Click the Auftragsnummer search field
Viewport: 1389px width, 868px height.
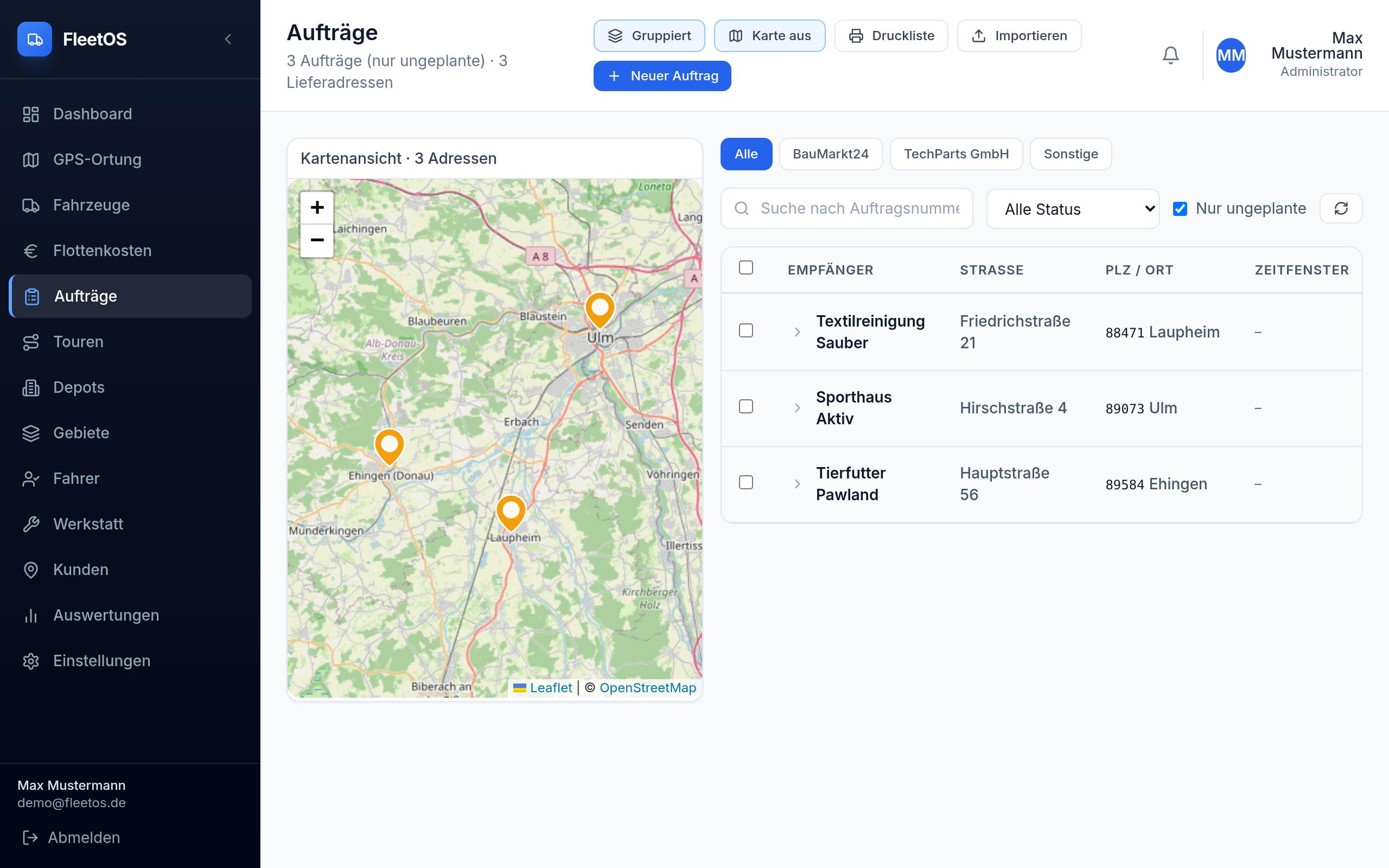846,208
